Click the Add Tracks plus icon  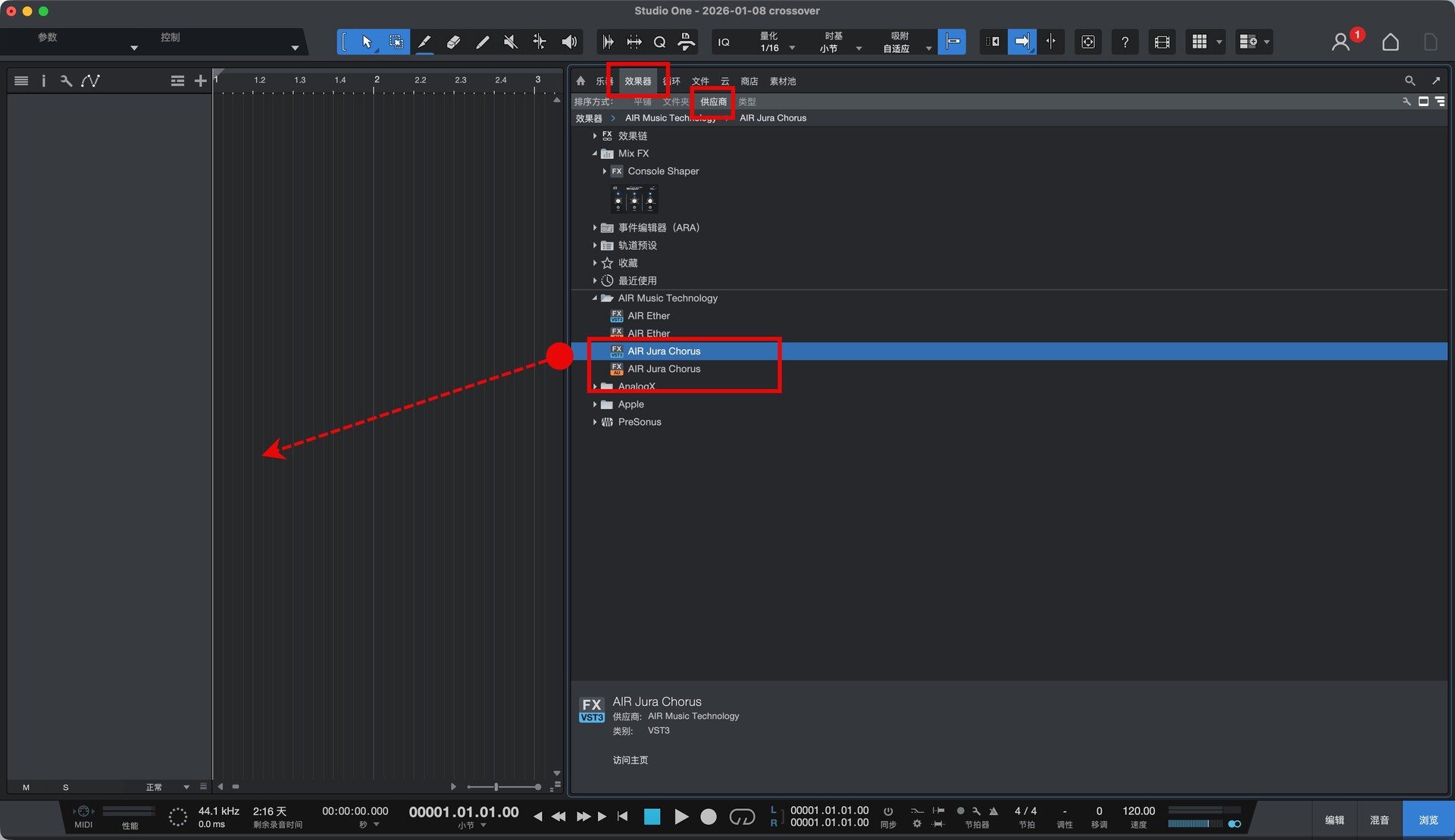pyautogui.click(x=200, y=81)
